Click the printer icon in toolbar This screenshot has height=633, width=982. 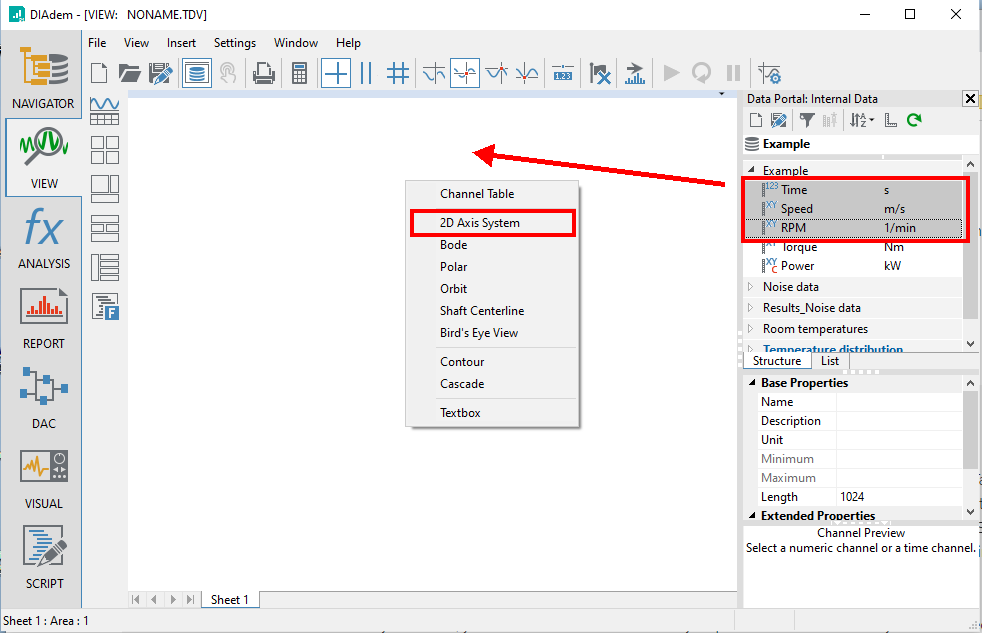[x=263, y=73]
